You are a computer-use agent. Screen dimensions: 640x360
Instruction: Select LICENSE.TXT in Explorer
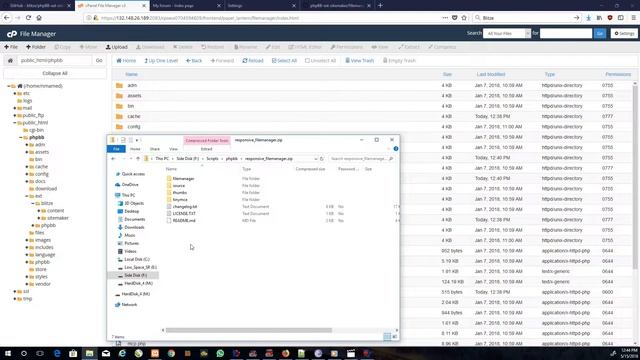click(184, 213)
